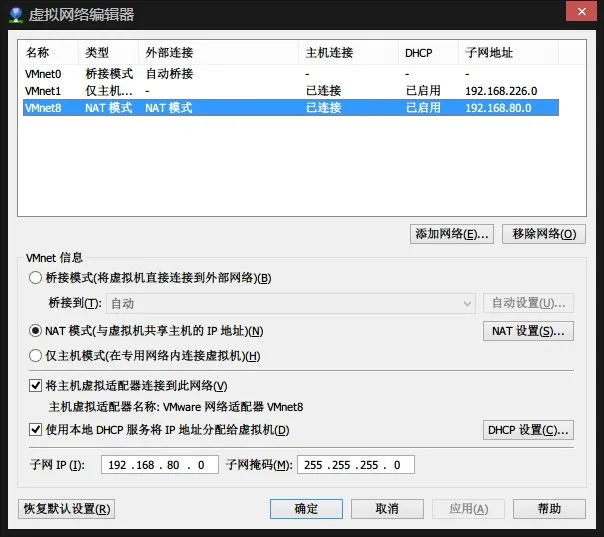The width and height of the screenshot is (604, 537).
Task: Click 仅主机... type cell of VMnet1
Action: tap(109, 91)
